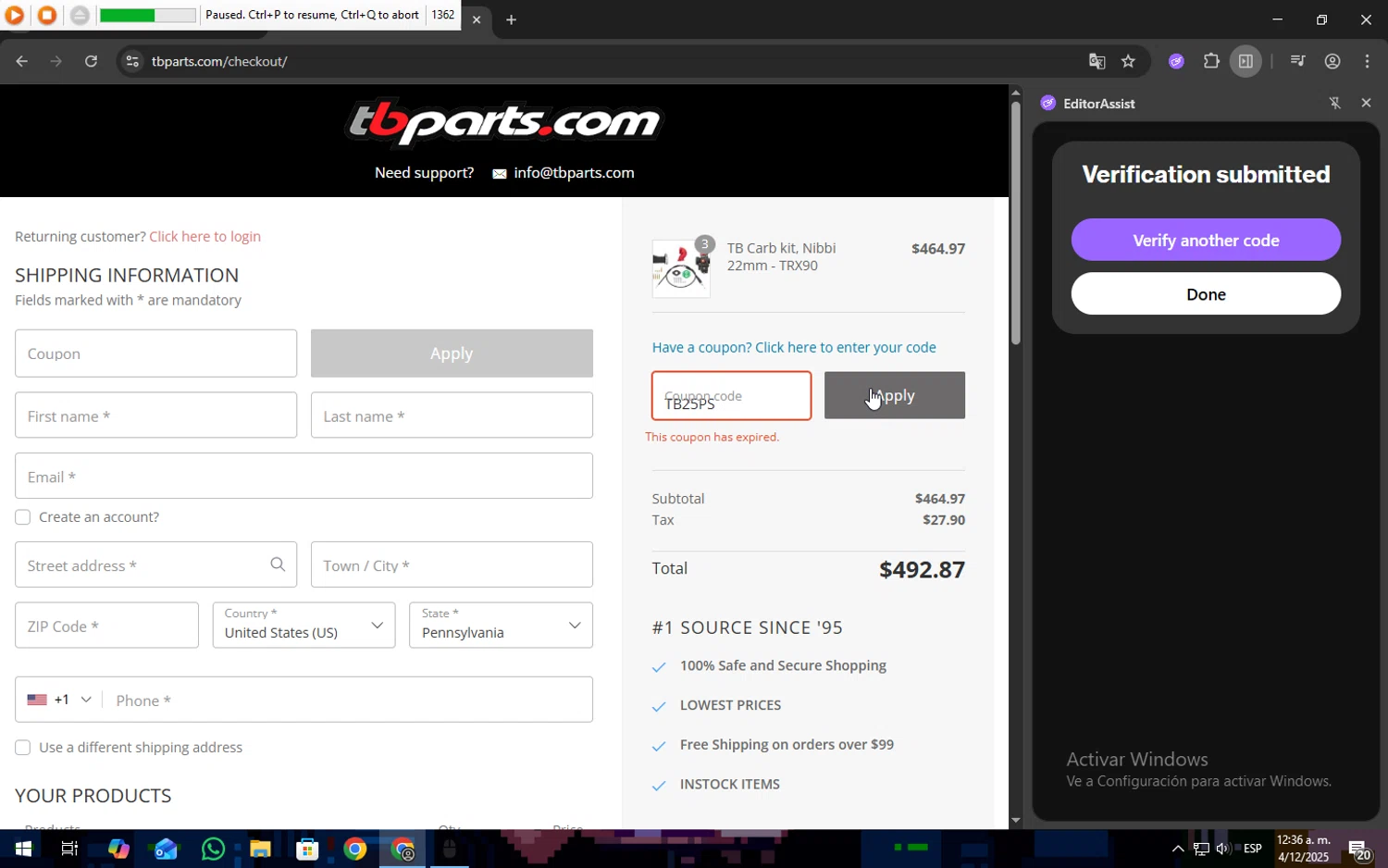The image size is (1388, 868).
Task: Open the +1 phone country code dropdown
Action: [59, 700]
